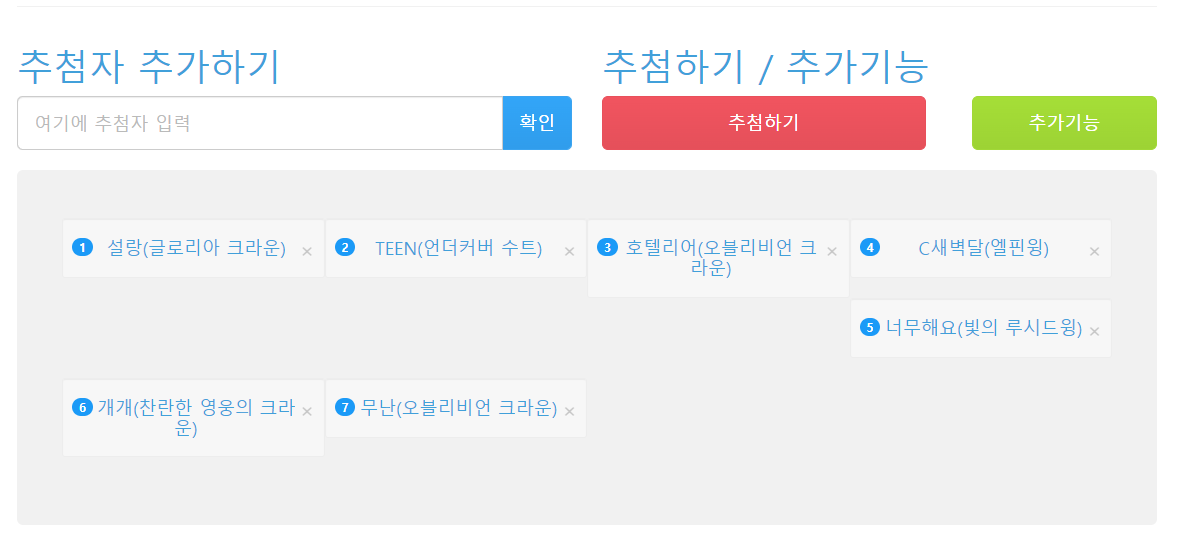
Task: Click the number 1 badge icon
Action: click(82, 247)
